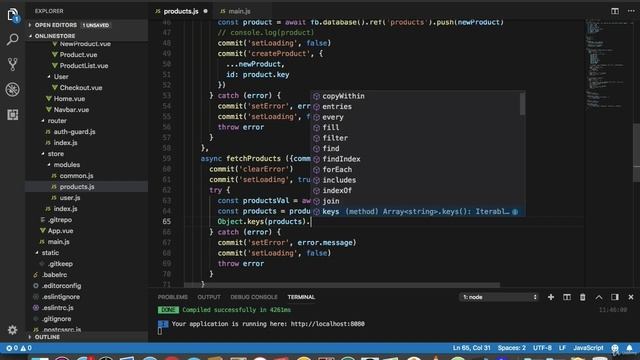Open the editor More Actions menu
Viewport: 640px width, 360px height.
coord(631,11)
